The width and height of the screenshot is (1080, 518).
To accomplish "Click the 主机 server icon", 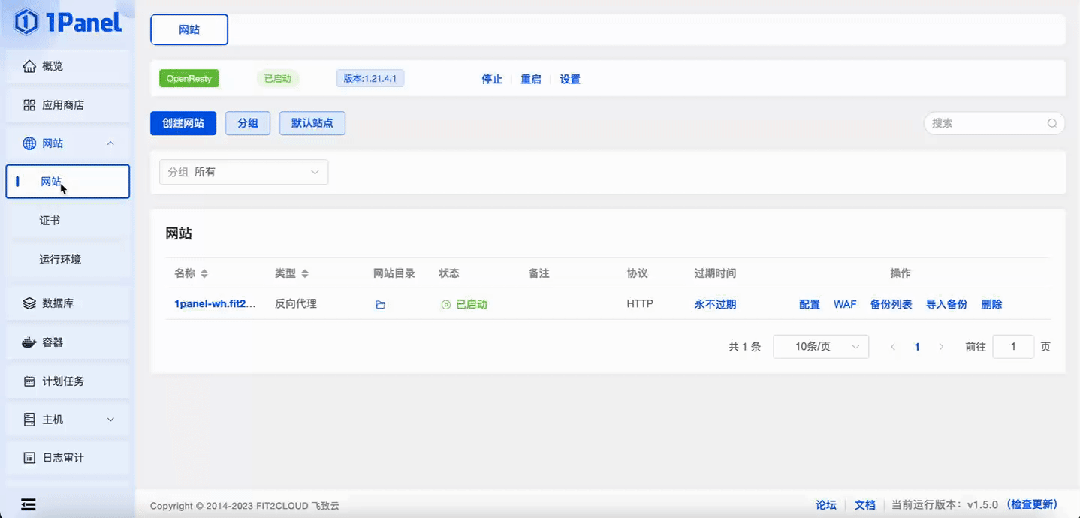I will tap(29, 419).
